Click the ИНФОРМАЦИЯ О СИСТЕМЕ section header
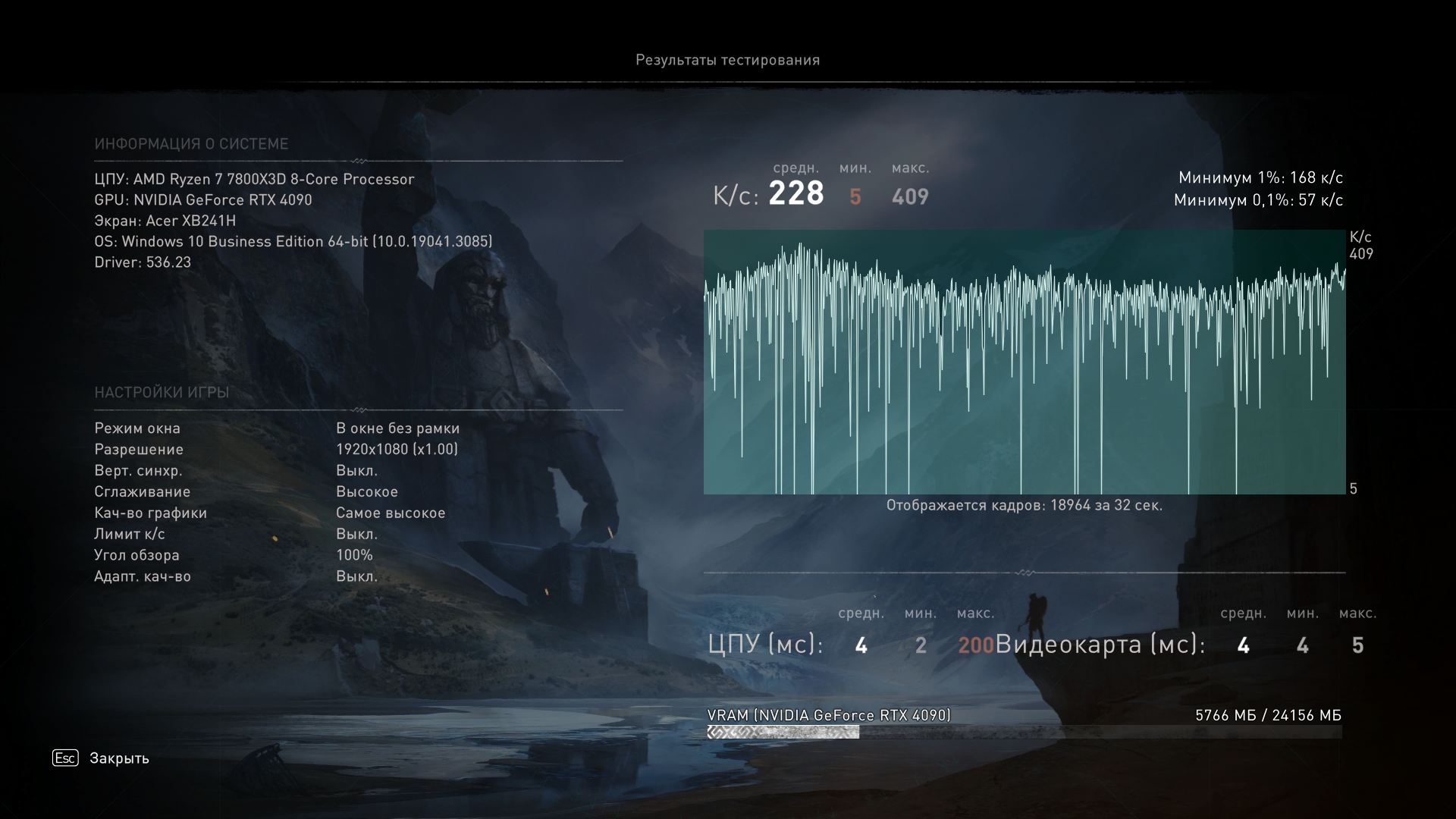Viewport: 1456px width, 819px height. (191, 144)
